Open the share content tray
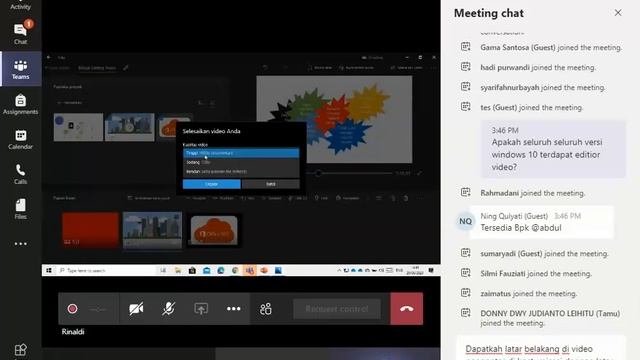 [201, 309]
